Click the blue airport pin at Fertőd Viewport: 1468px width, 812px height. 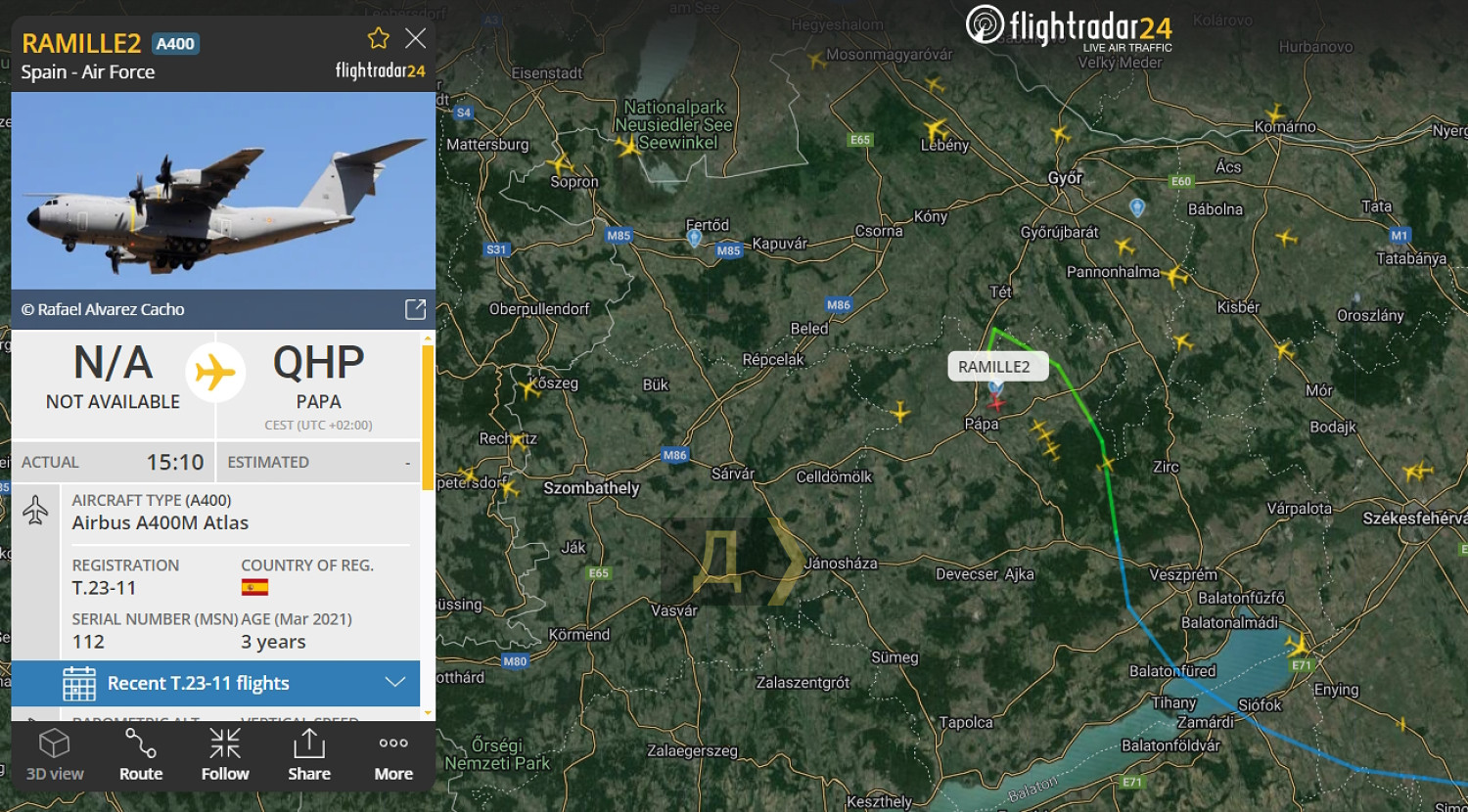(694, 238)
